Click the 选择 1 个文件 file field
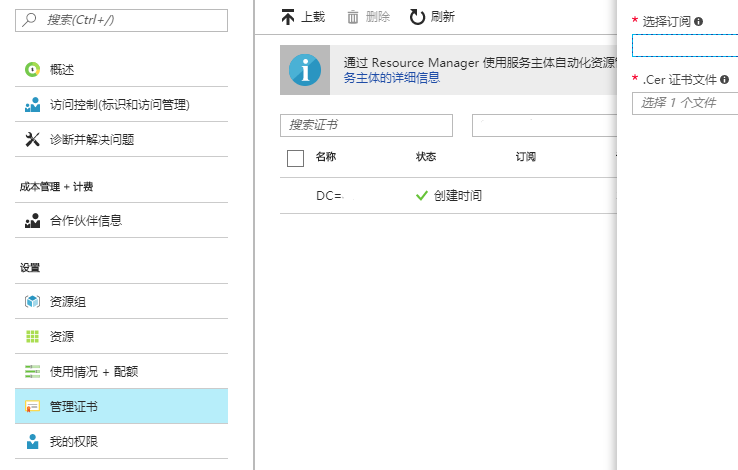 click(685, 104)
